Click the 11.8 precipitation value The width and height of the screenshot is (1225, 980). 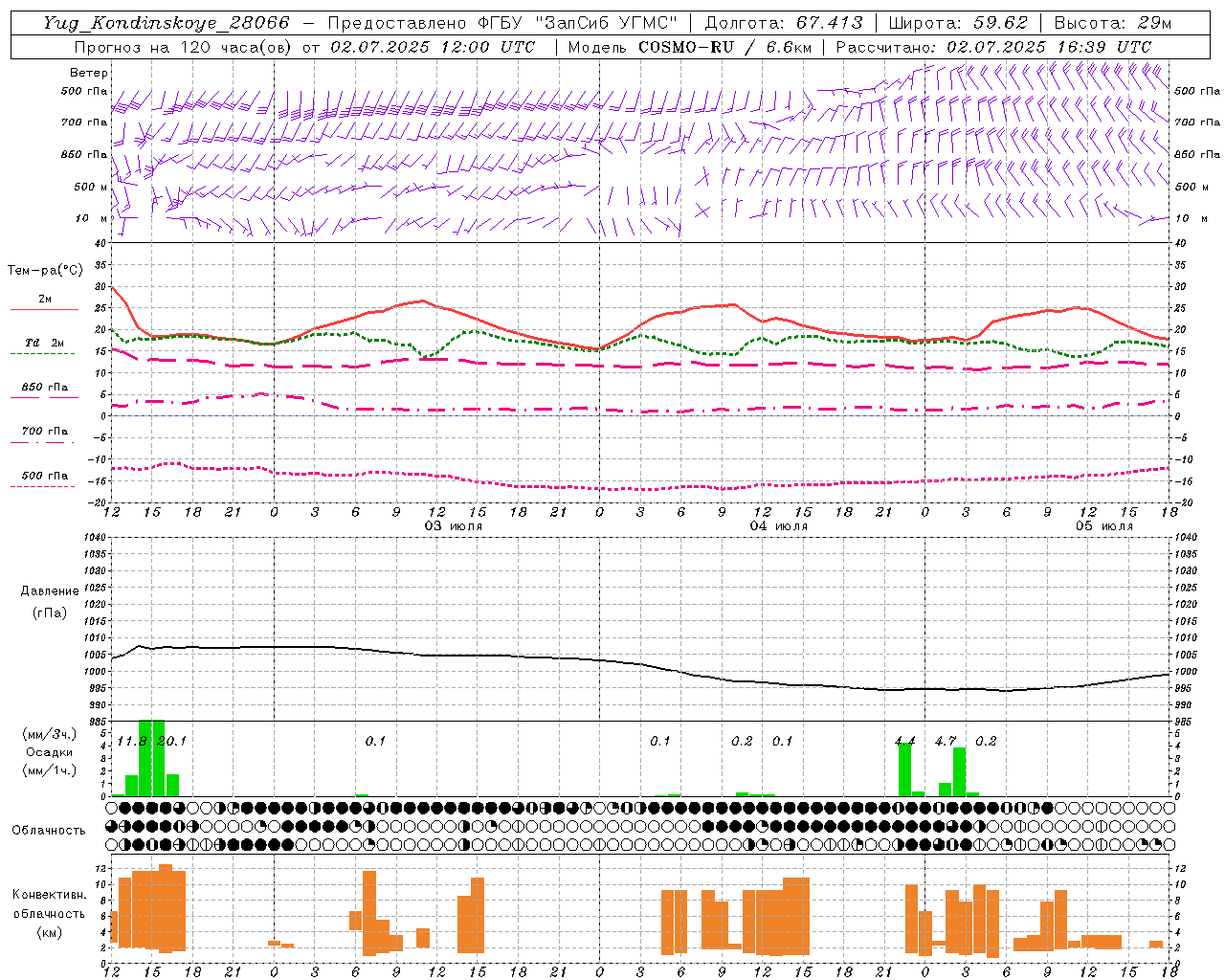132,741
